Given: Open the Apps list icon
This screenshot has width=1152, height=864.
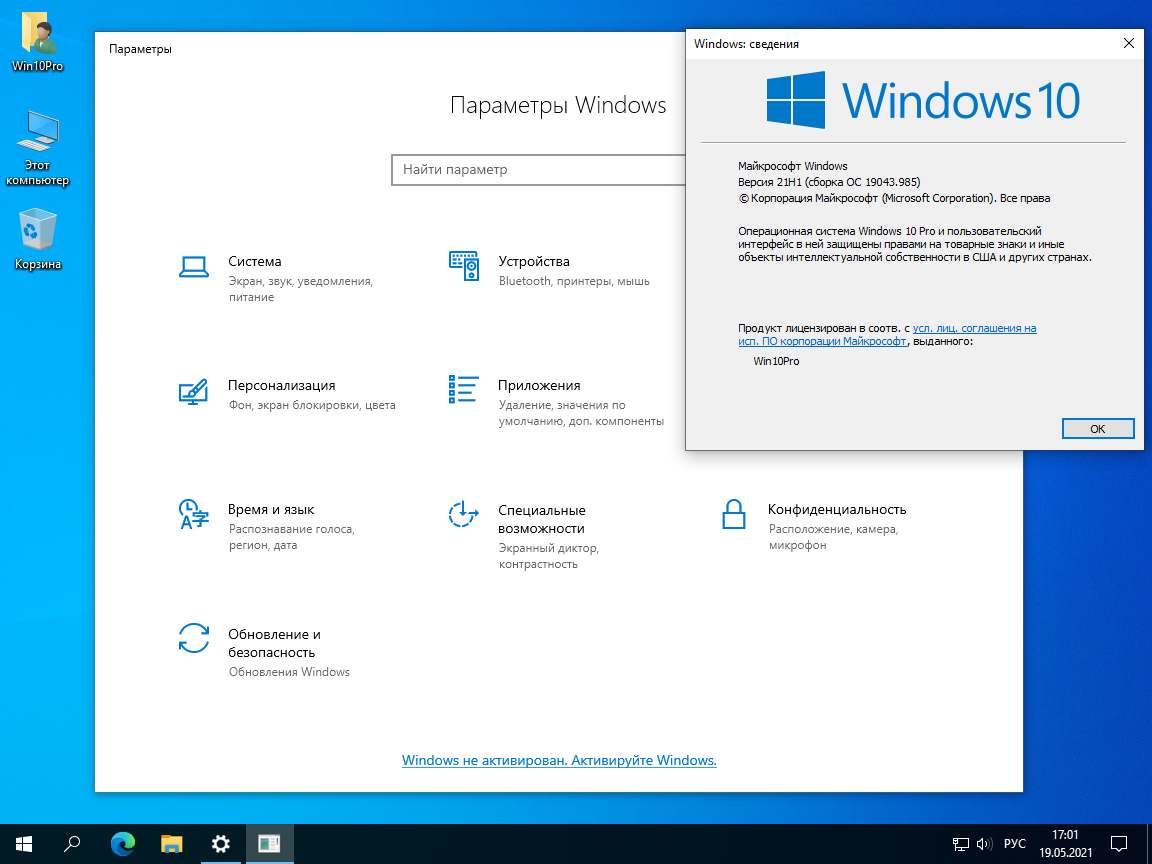Looking at the screenshot, I should (x=464, y=389).
